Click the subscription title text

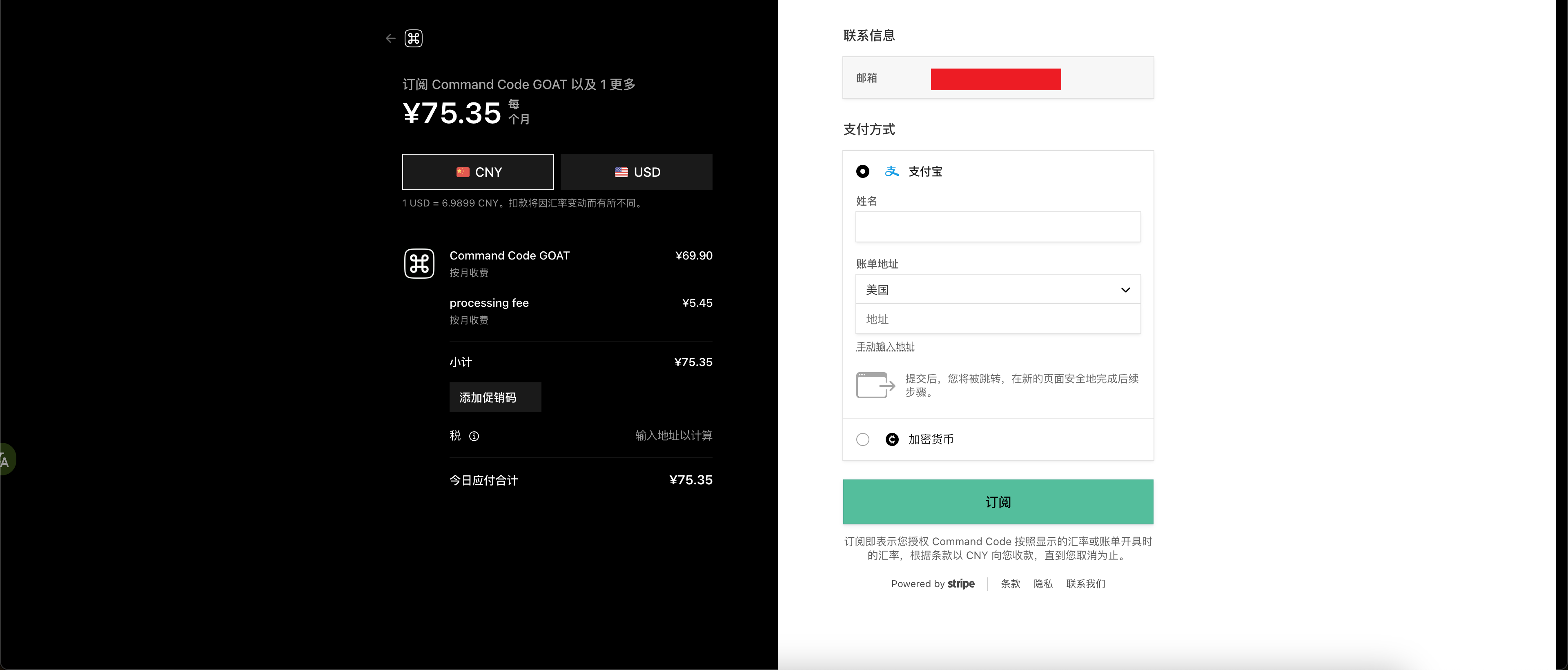[519, 84]
